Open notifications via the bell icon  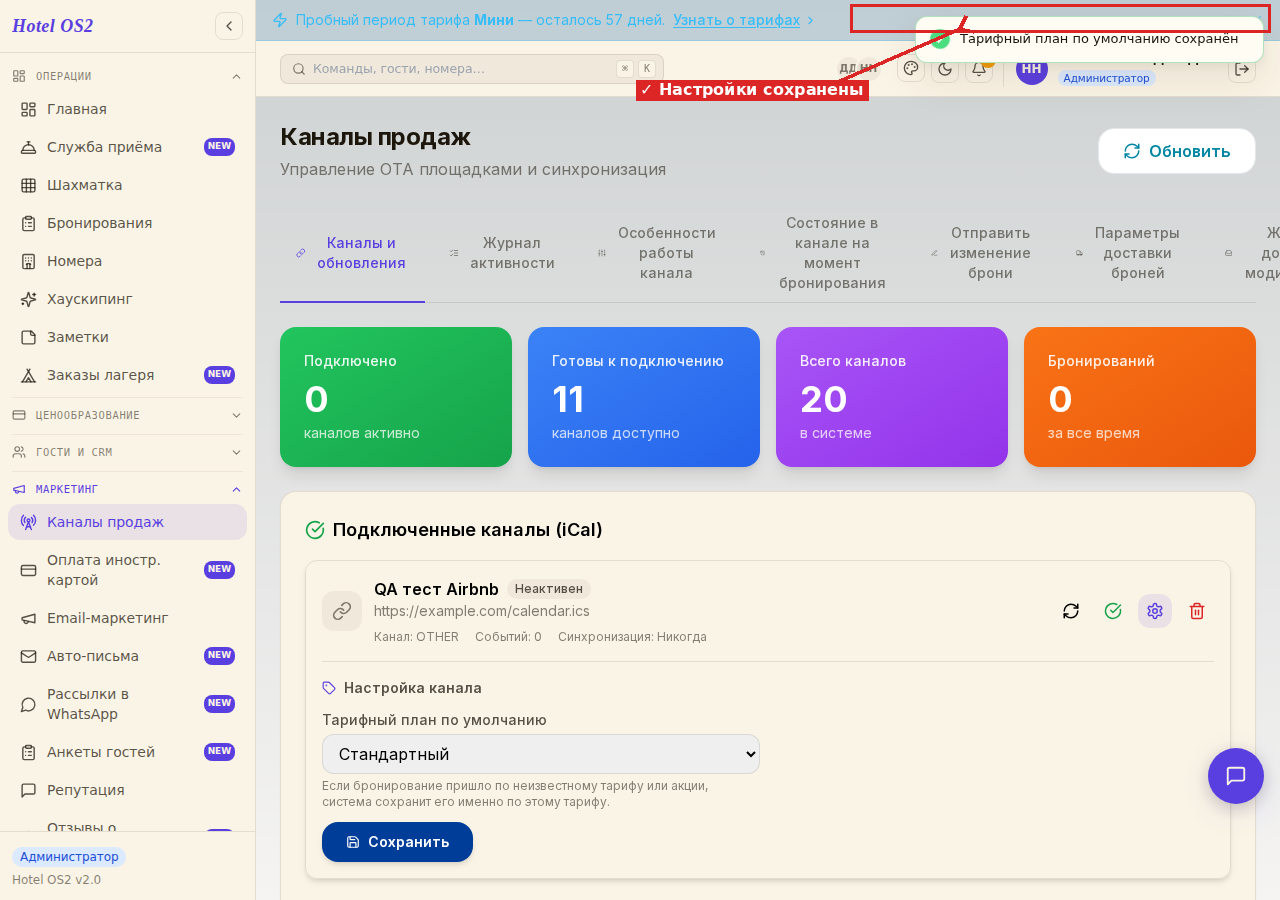click(x=979, y=68)
